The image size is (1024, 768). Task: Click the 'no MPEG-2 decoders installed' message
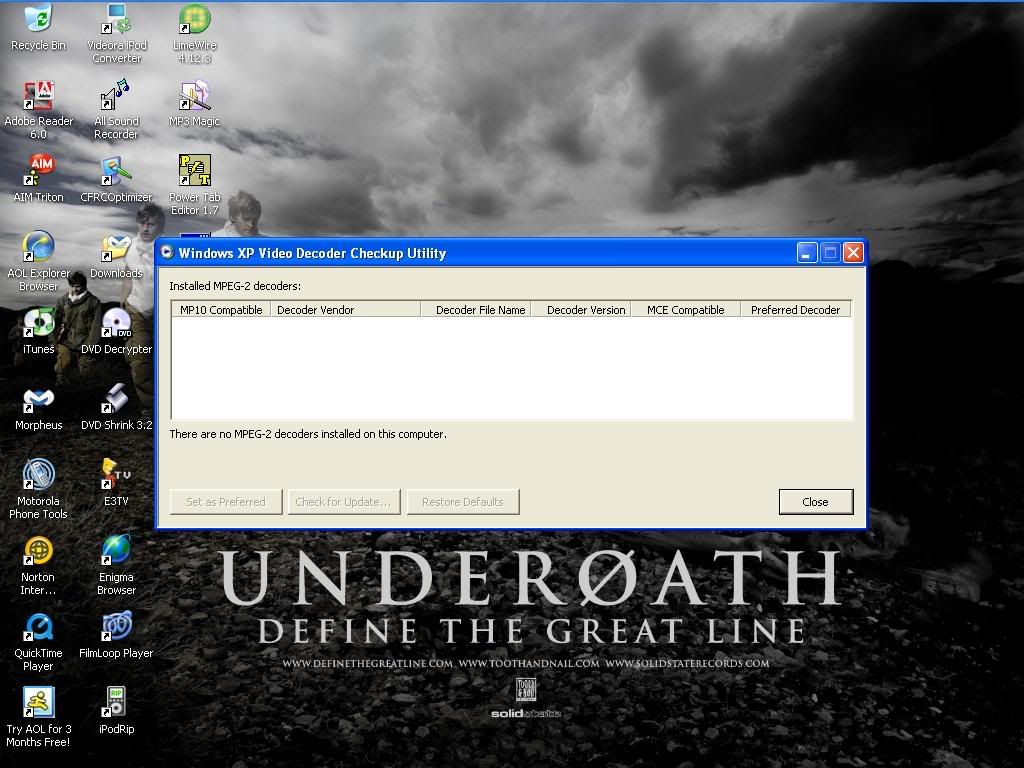(x=308, y=434)
